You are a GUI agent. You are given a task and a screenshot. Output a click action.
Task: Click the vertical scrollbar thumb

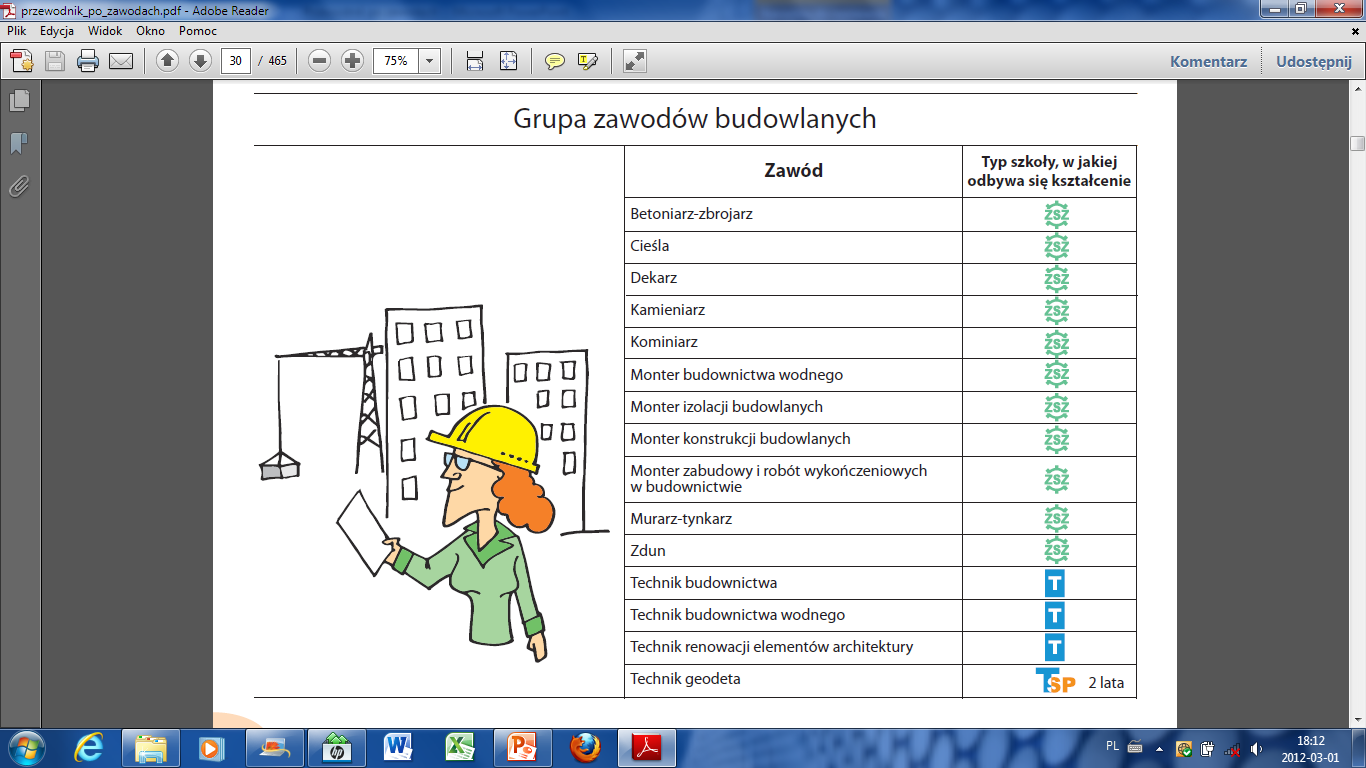(x=1357, y=143)
